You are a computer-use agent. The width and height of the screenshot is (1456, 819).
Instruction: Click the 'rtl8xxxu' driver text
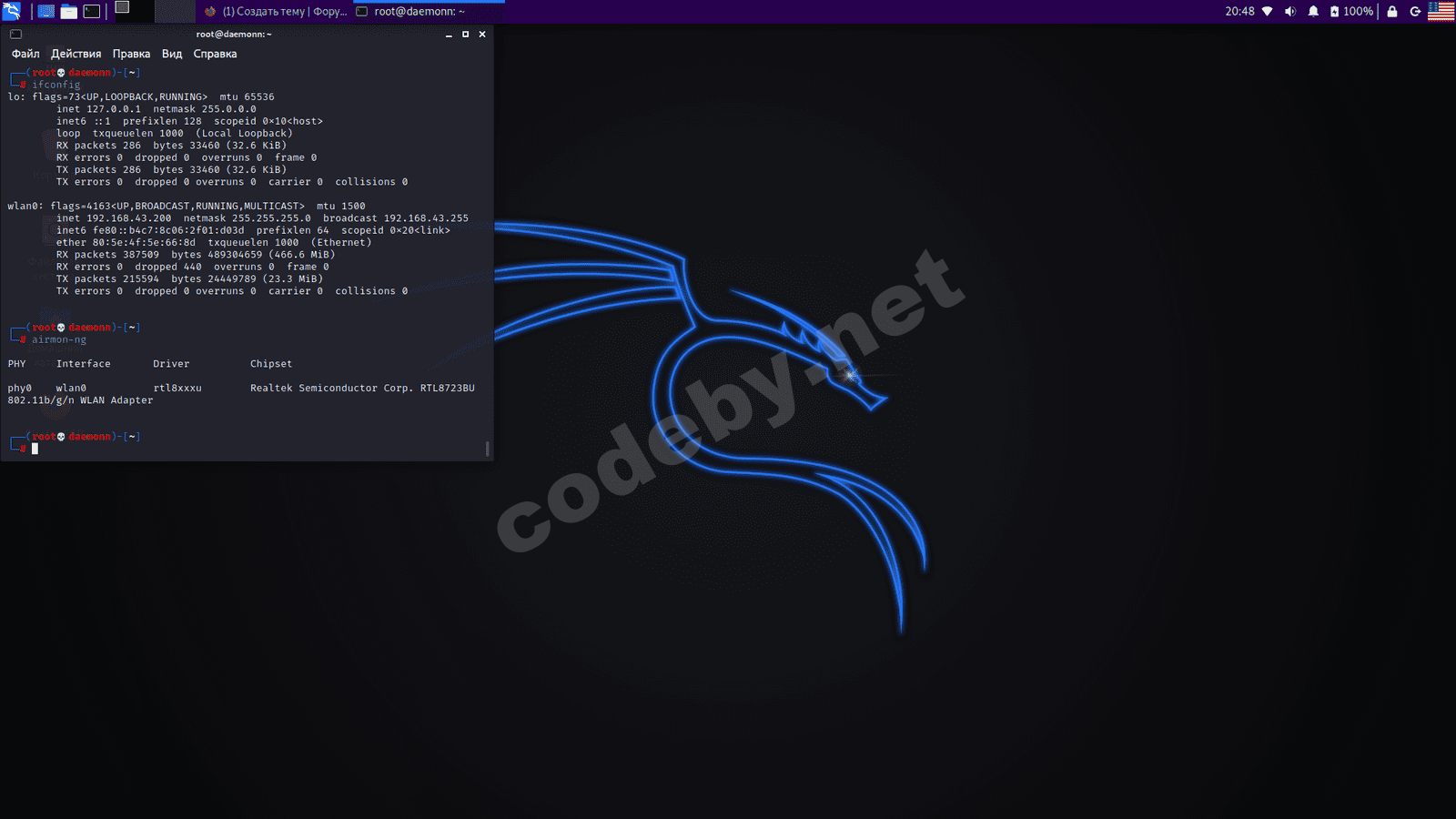coord(177,388)
